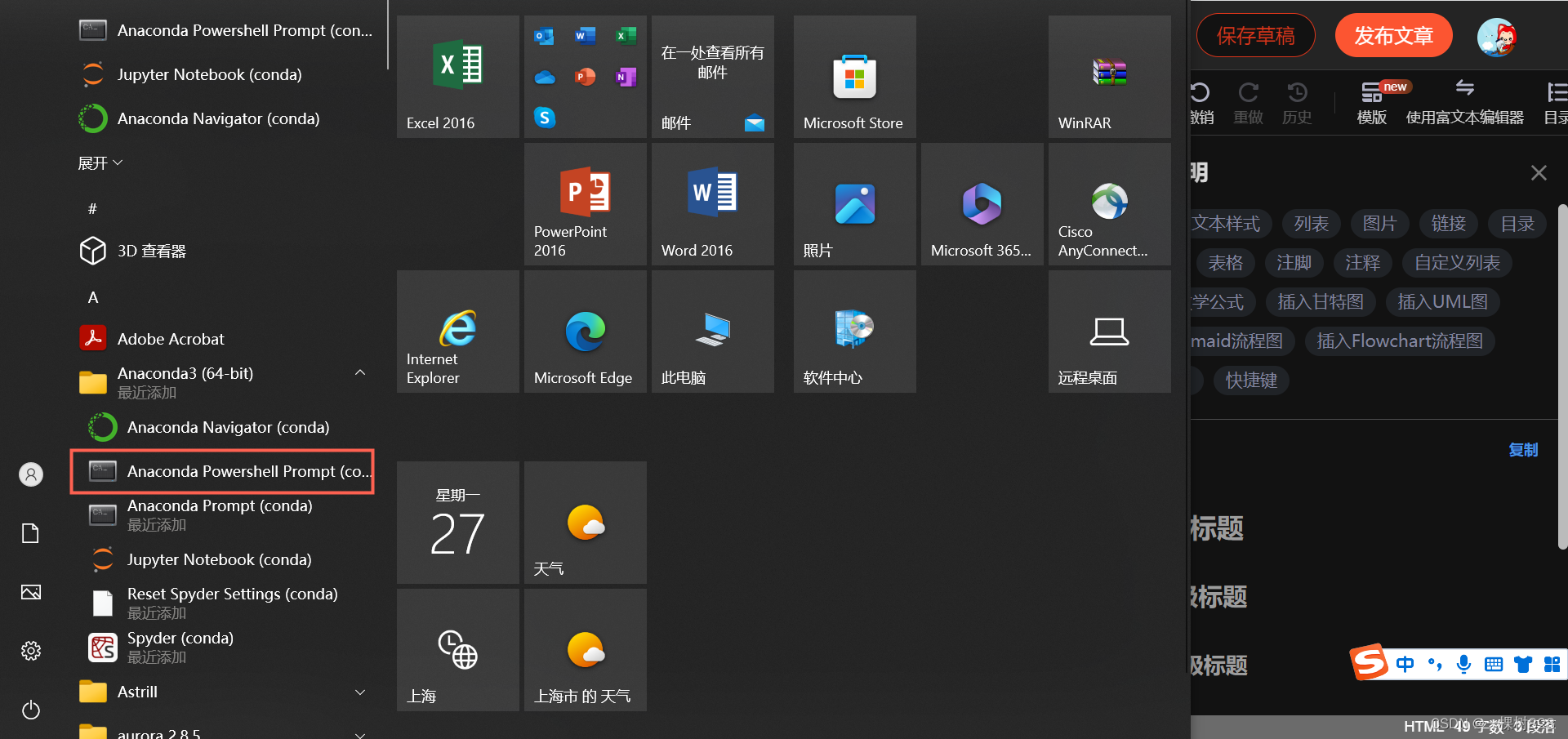Toggle Sogou 中 Chinese input mode
The width and height of the screenshot is (1568, 739).
1405,664
